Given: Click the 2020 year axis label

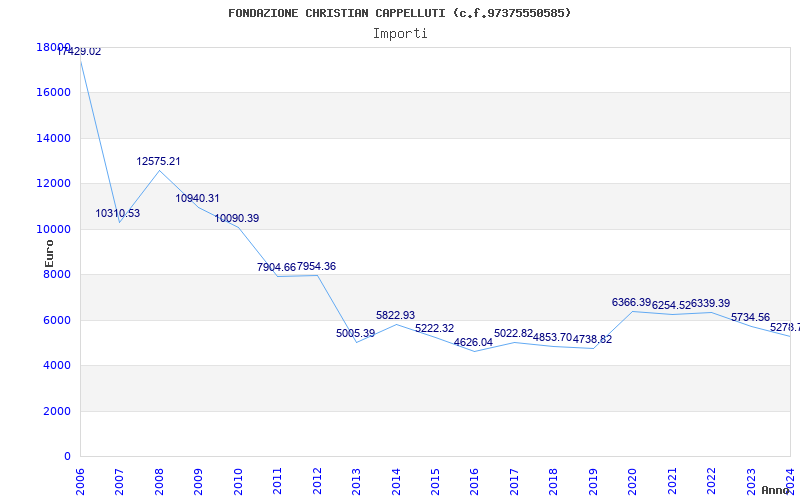Looking at the screenshot, I should (x=632, y=480).
